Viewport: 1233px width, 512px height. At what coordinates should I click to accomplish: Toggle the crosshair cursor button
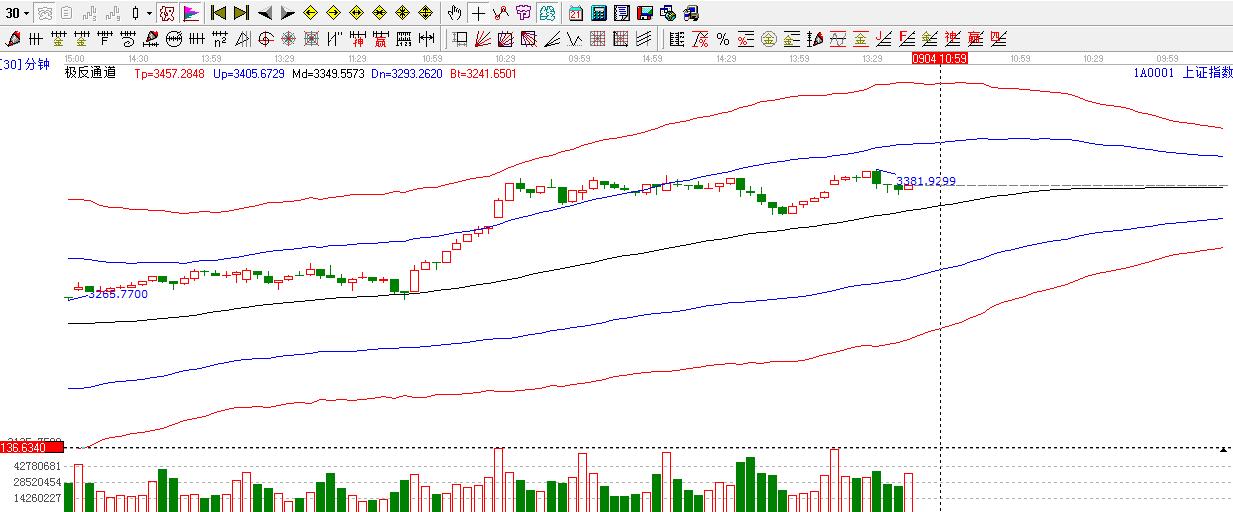pos(478,13)
